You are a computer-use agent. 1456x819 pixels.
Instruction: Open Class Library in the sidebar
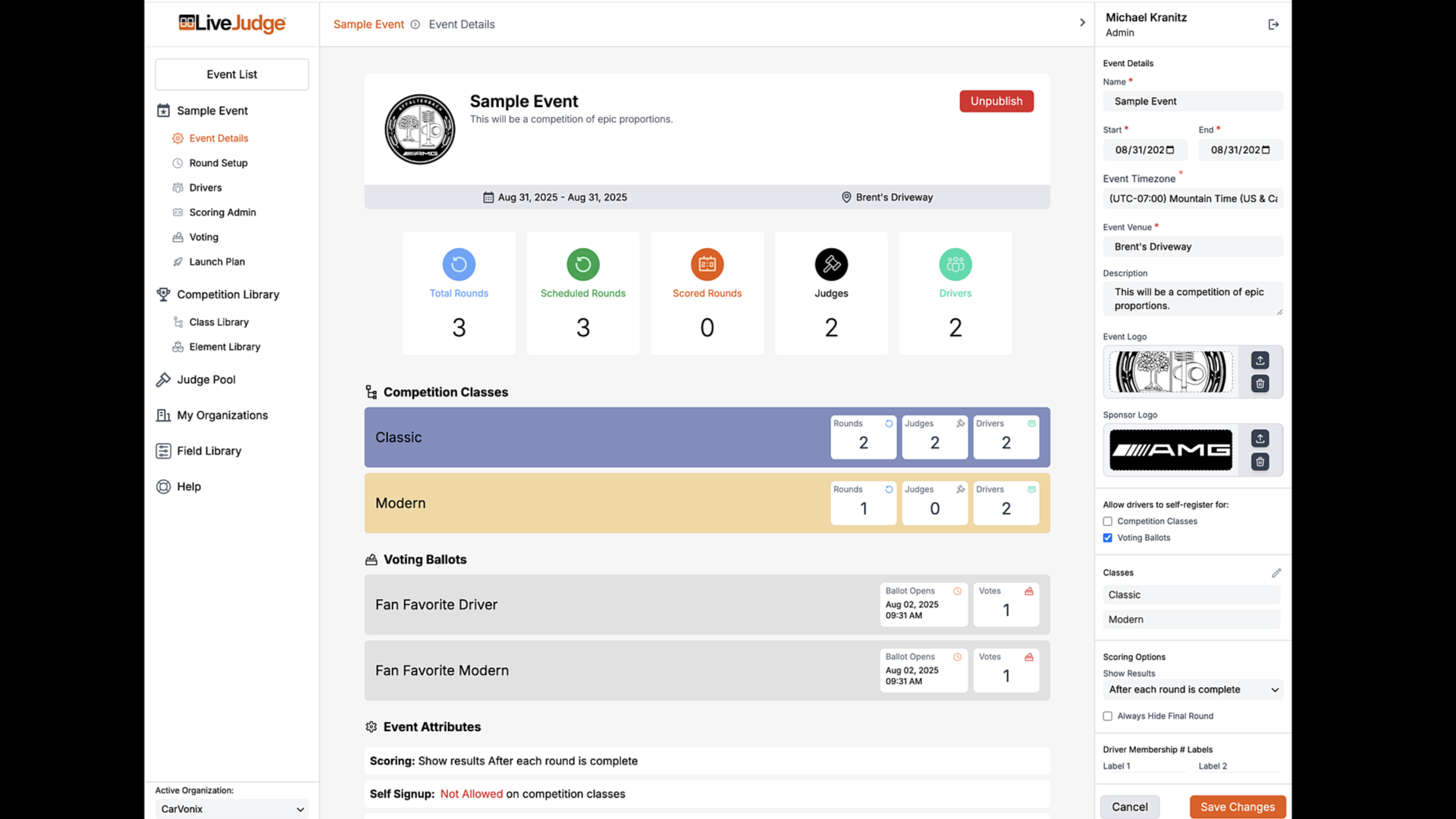(x=218, y=322)
